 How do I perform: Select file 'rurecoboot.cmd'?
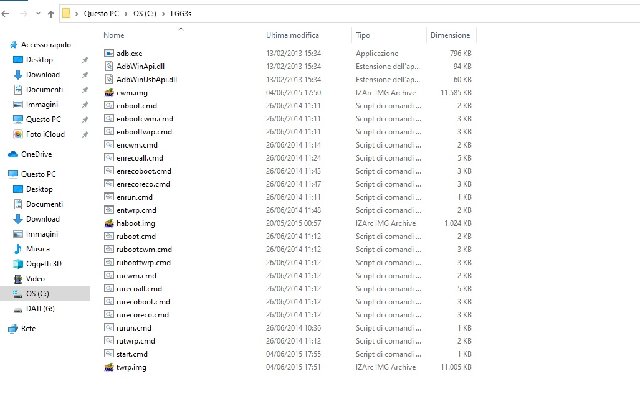pos(143,302)
